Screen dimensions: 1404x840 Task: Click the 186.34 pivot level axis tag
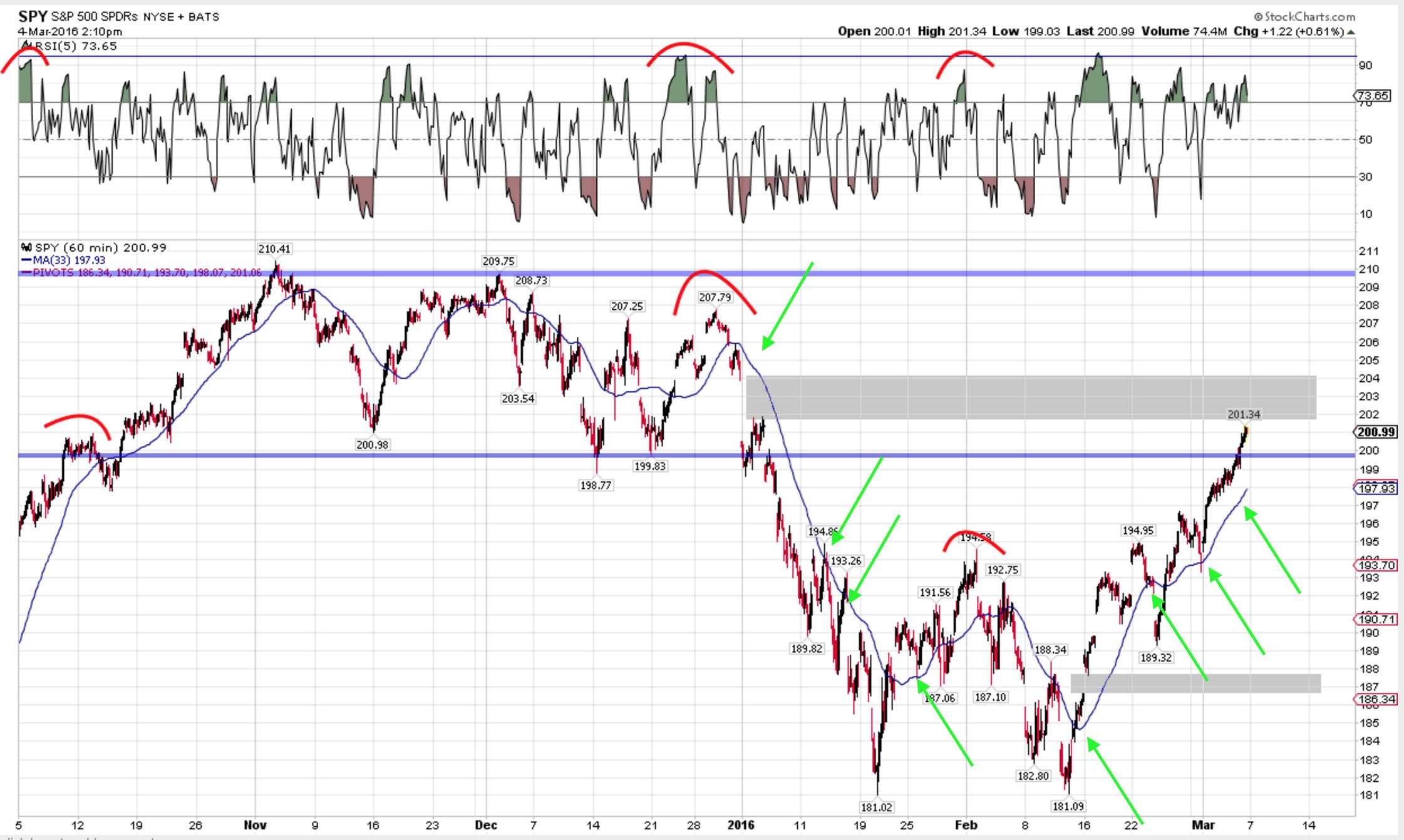click(1375, 699)
